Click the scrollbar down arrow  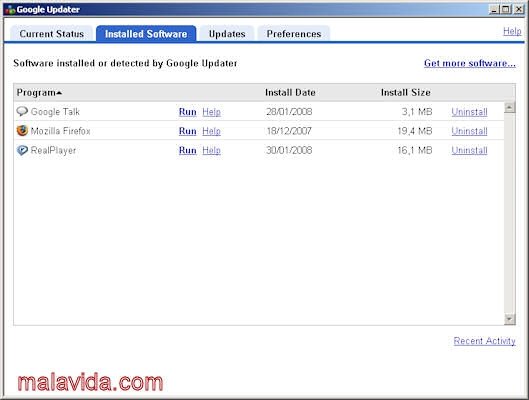(x=509, y=319)
